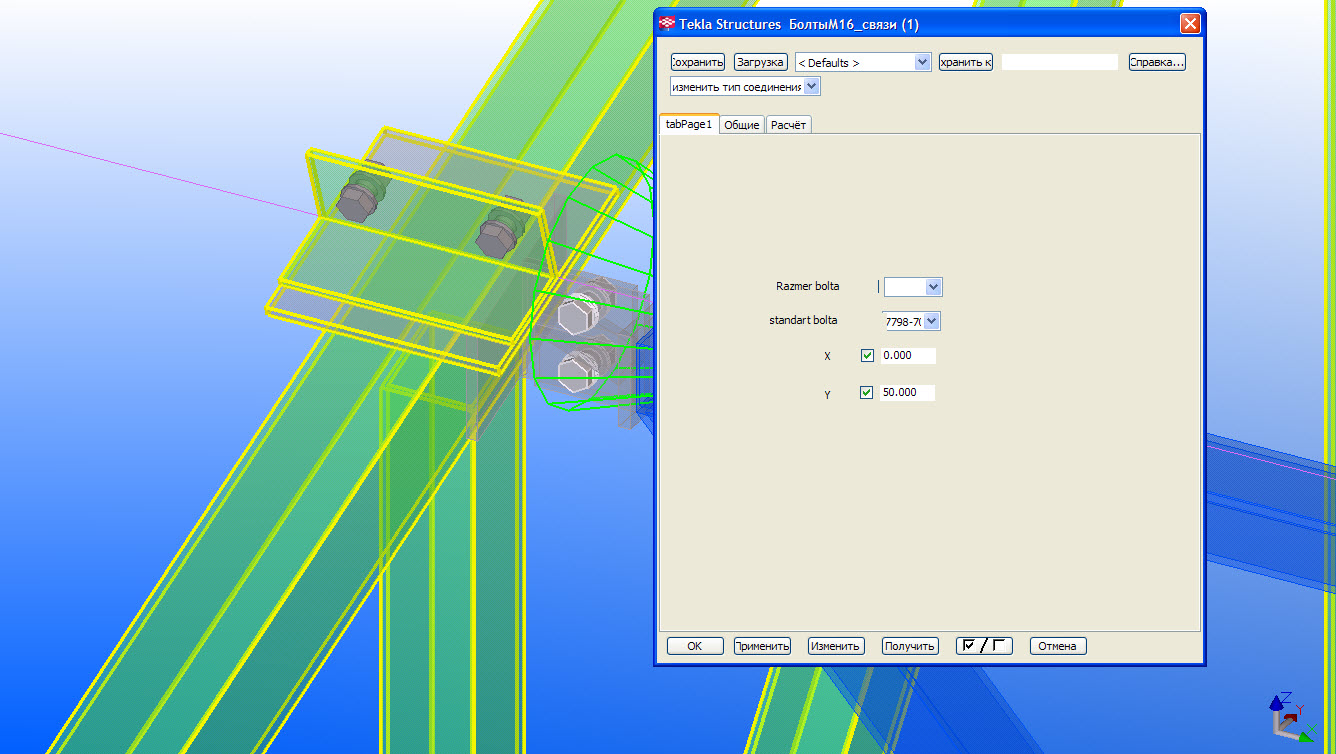Image resolution: width=1336 pixels, height=754 pixels.
Task: Click the XYZ coordinate axis icon
Action: tap(1289, 716)
